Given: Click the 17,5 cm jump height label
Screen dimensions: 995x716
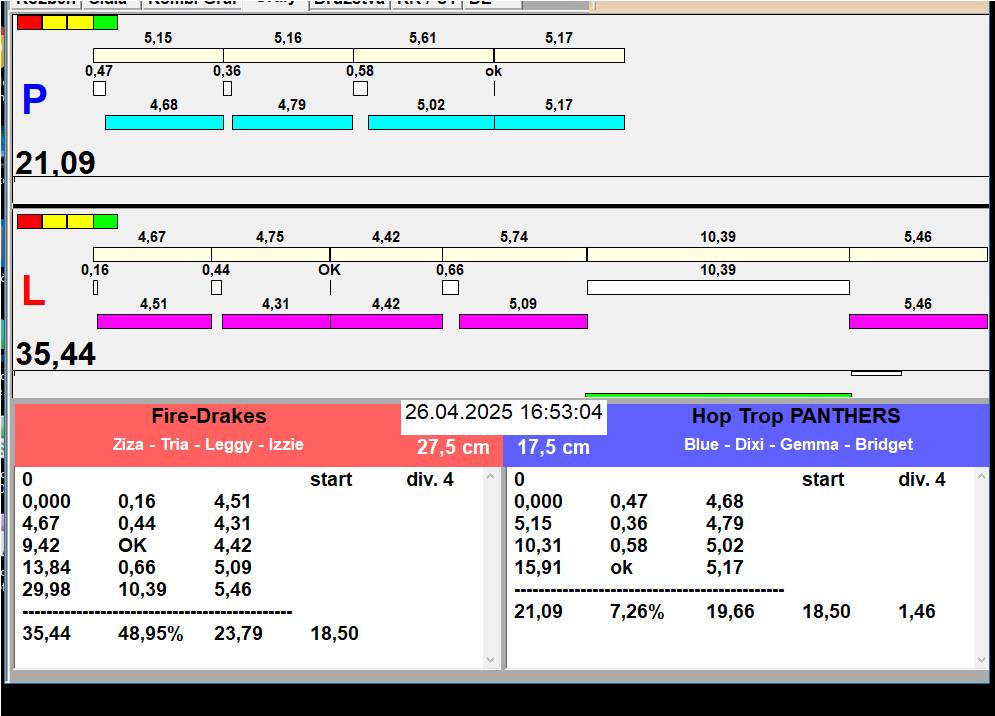Looking at the screenshot, I should [553, 448].
